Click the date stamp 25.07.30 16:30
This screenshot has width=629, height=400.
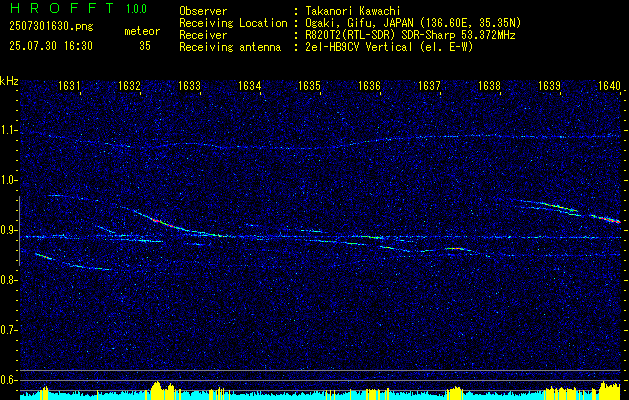[x=51, y=46]
